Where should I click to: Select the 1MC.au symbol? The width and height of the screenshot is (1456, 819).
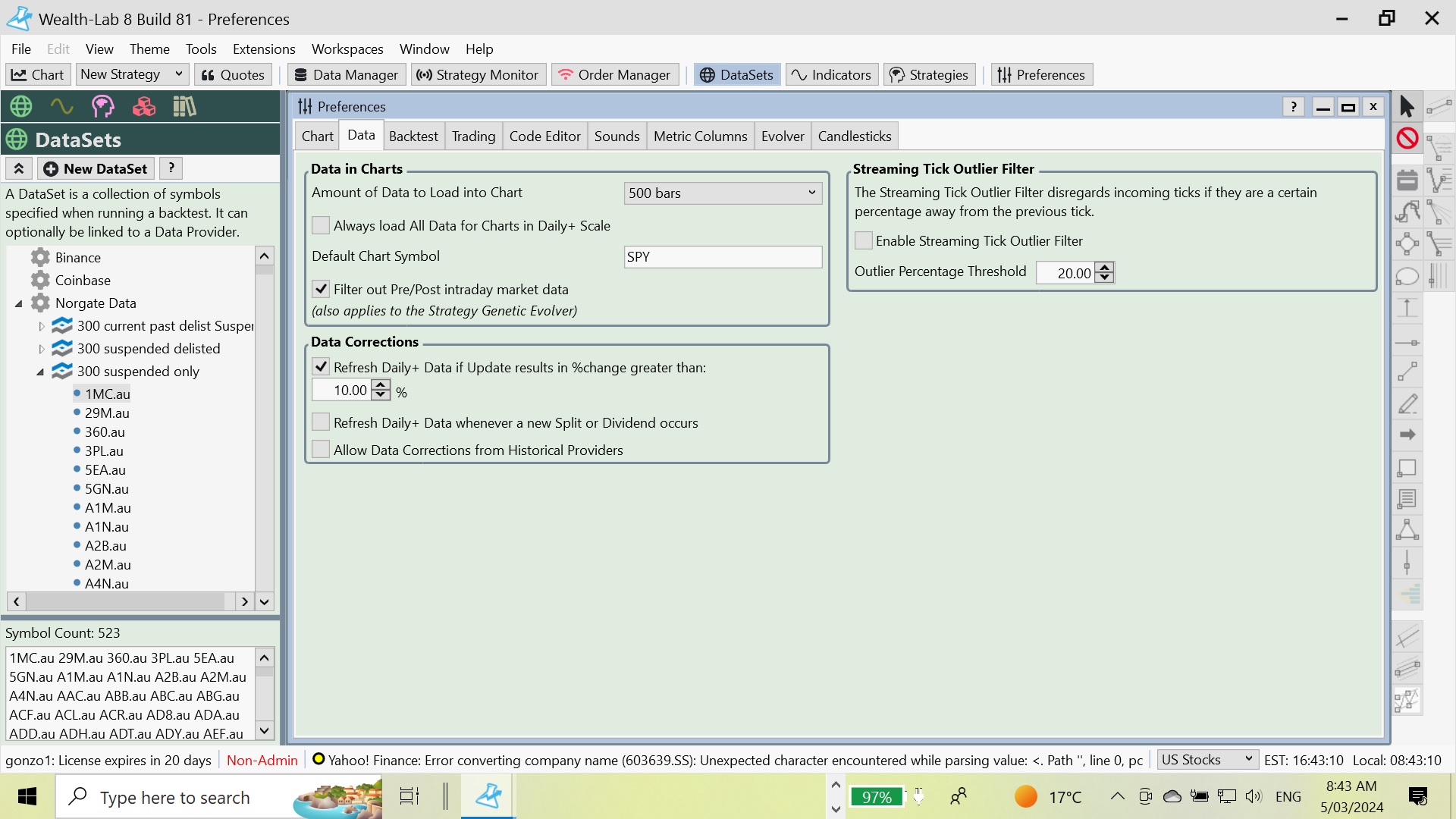(x=107, y=394)
